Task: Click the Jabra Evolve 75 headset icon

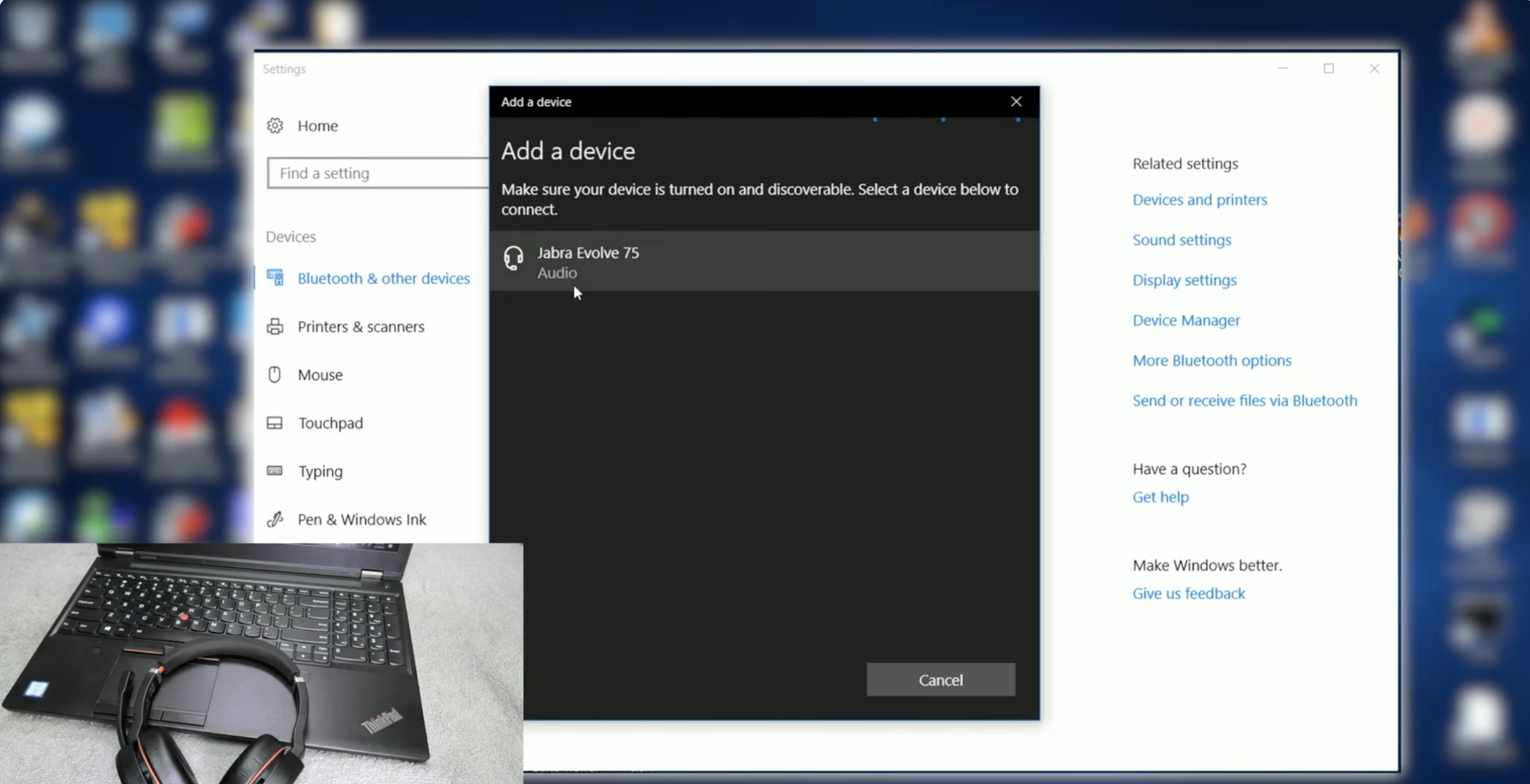Action: pos(513,259)
